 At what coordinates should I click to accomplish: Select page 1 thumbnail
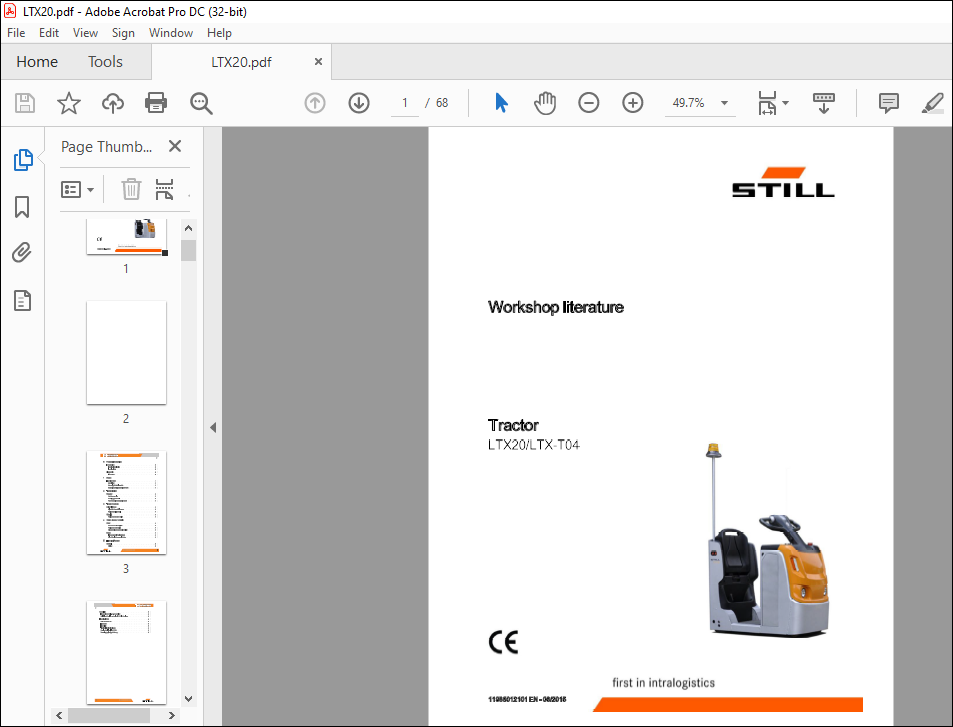point(126,237)
